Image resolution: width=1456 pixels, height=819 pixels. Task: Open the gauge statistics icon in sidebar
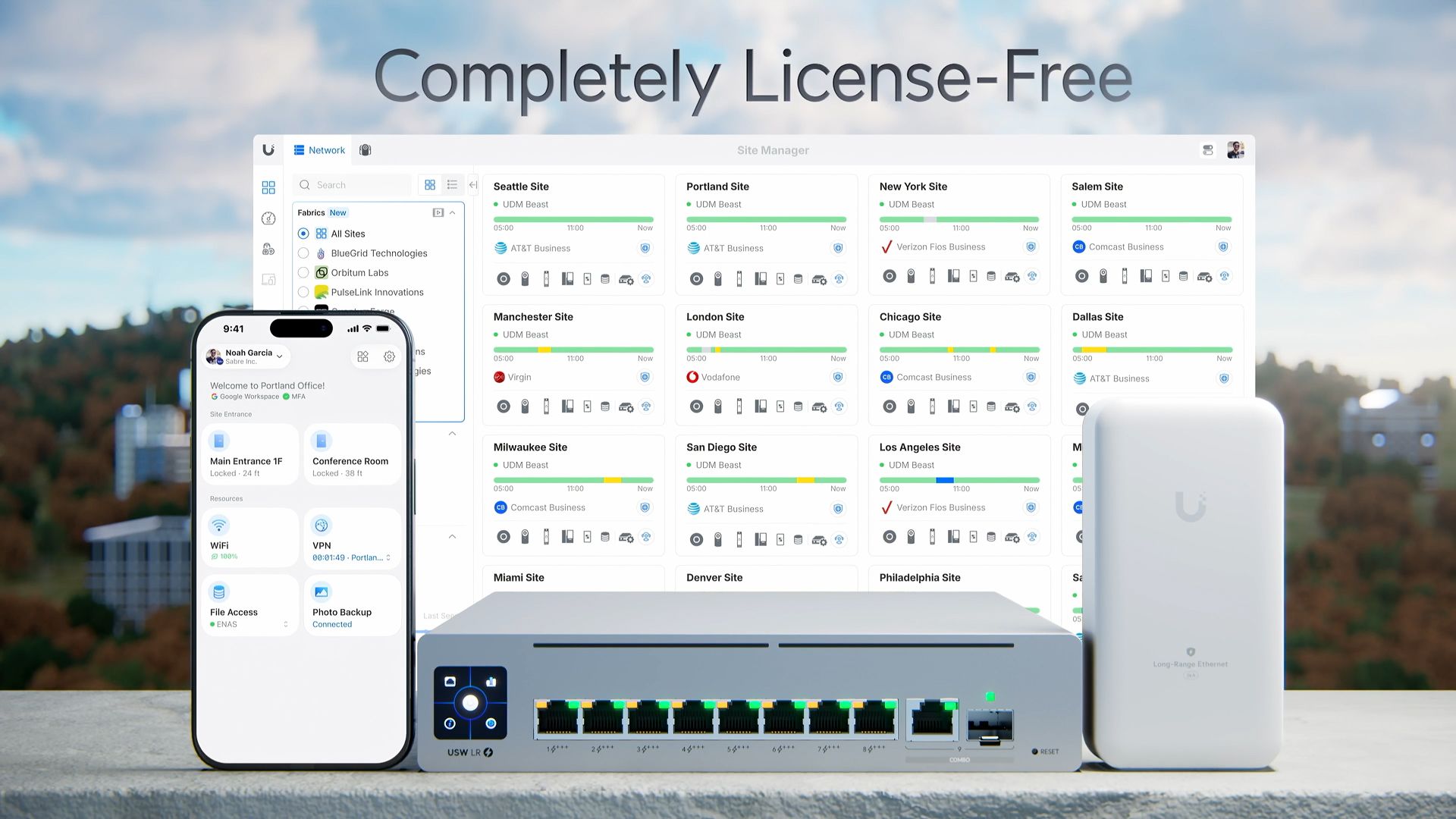click(268, 218)
